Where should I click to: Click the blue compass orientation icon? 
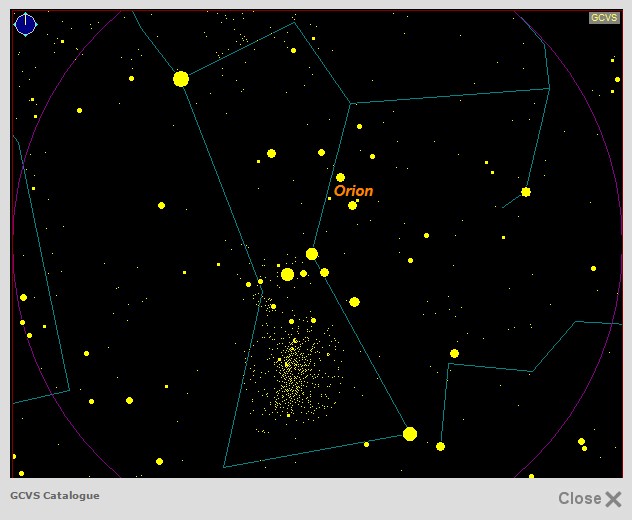coord(25,25)
